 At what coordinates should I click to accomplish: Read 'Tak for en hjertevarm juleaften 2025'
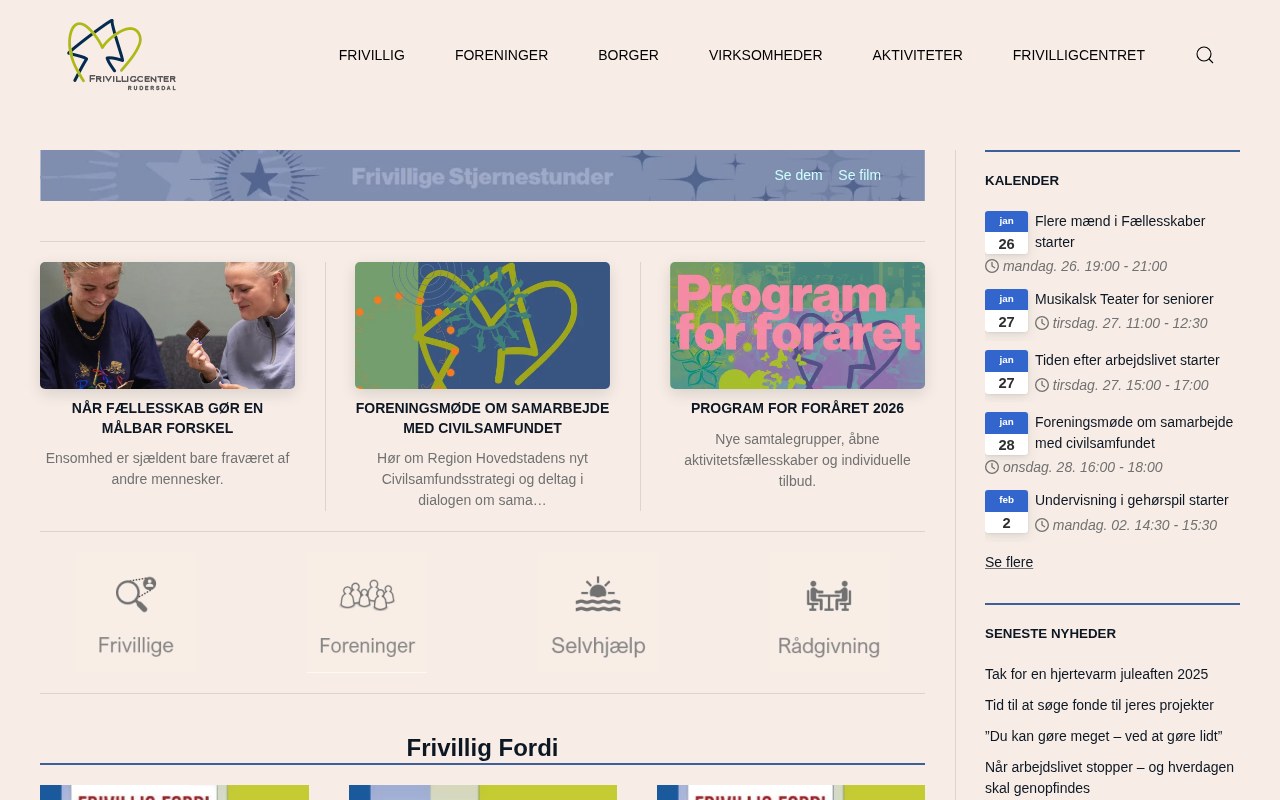[1096, 674]
